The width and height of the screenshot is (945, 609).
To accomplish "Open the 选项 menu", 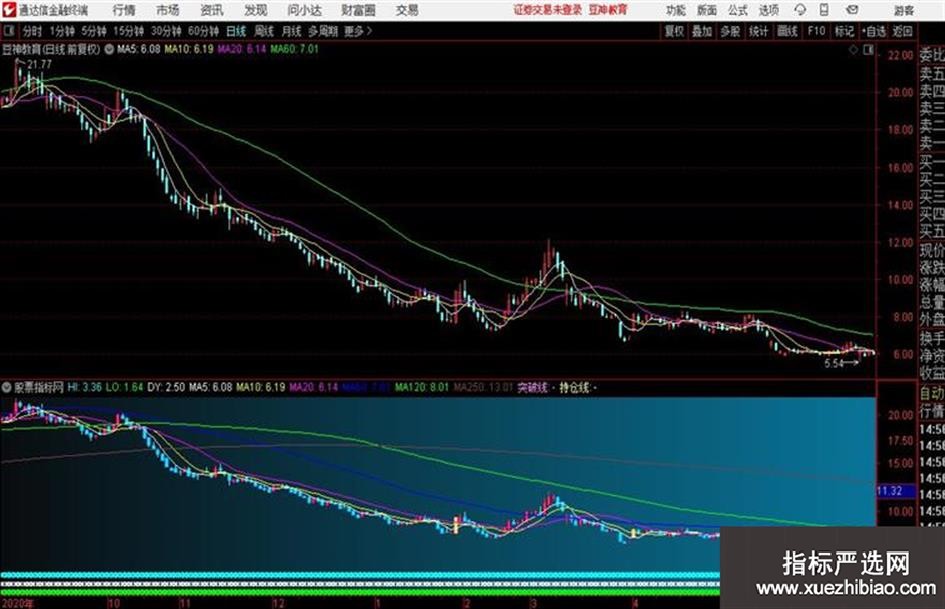I will click(x=769, y=10).
